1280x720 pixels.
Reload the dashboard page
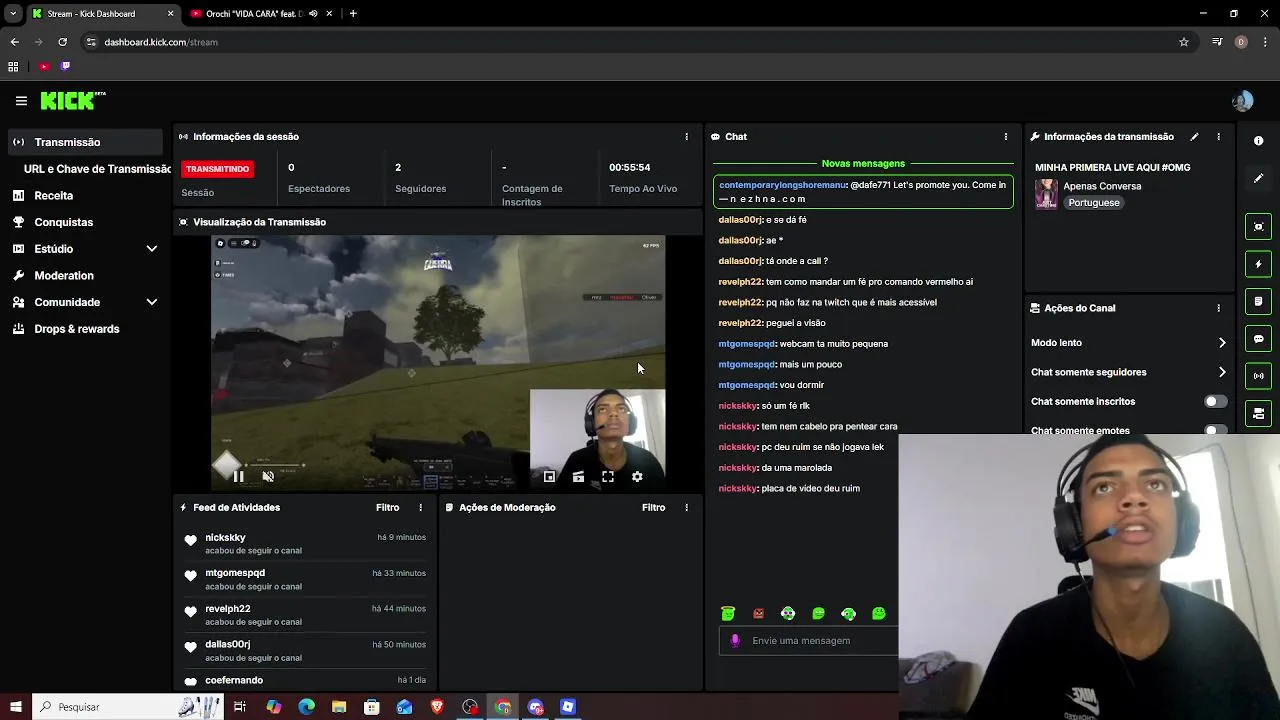(62, 42)
